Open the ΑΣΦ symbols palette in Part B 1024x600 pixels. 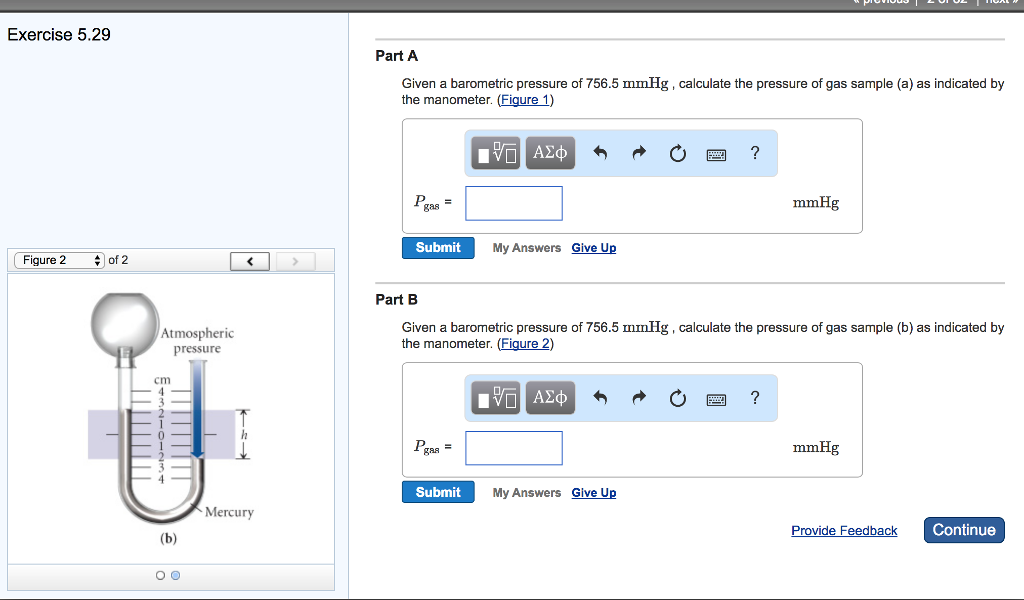(549, 397)
